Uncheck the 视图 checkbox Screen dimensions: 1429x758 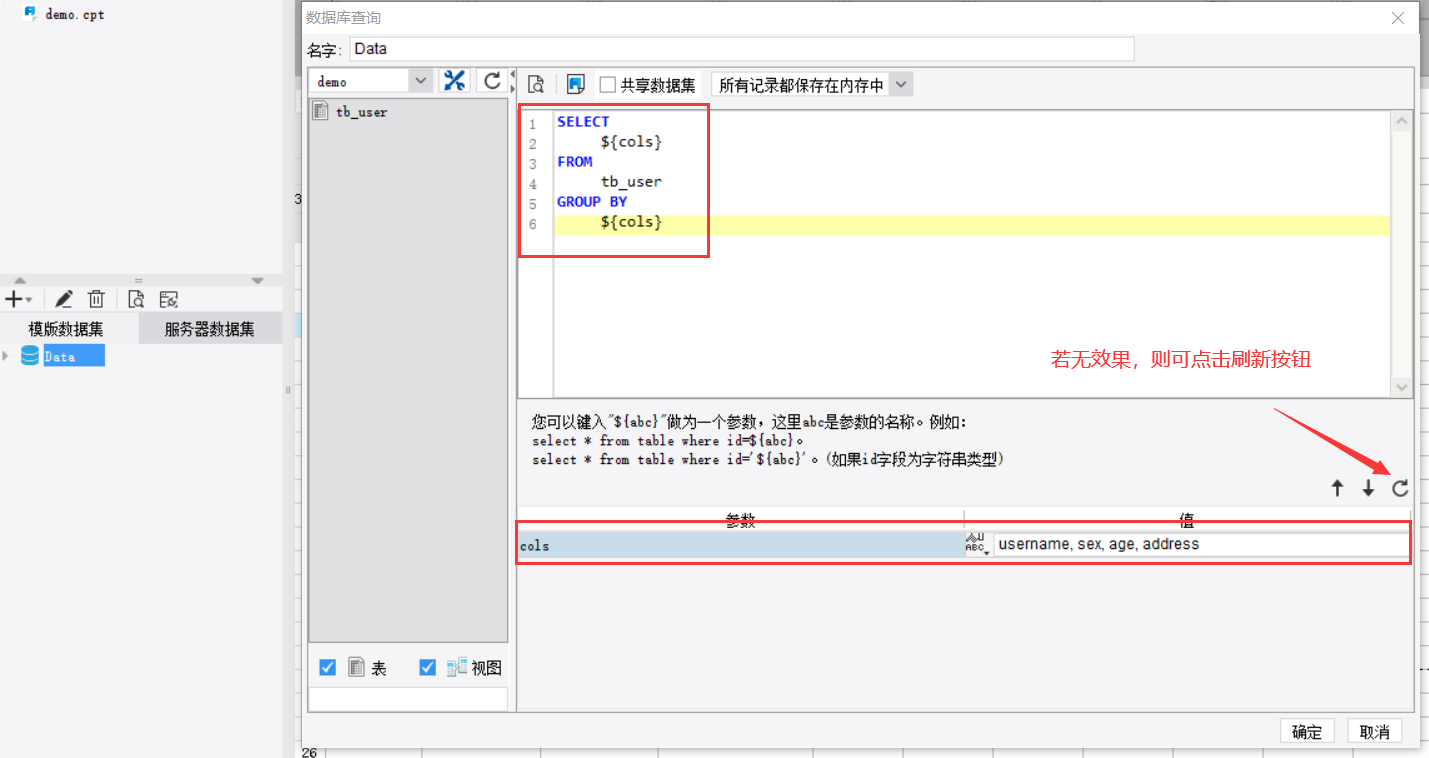click(x=427, y=667)
